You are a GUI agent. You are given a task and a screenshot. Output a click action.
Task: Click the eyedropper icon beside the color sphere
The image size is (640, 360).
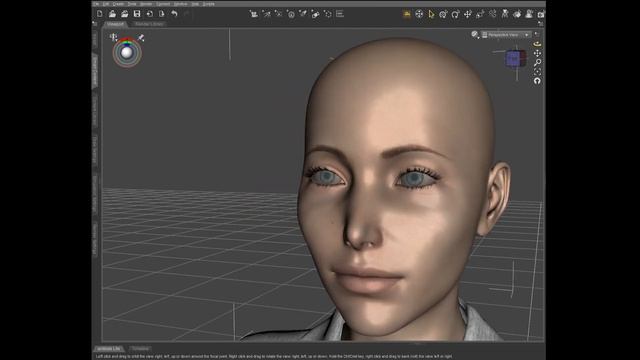click(141, 38)
